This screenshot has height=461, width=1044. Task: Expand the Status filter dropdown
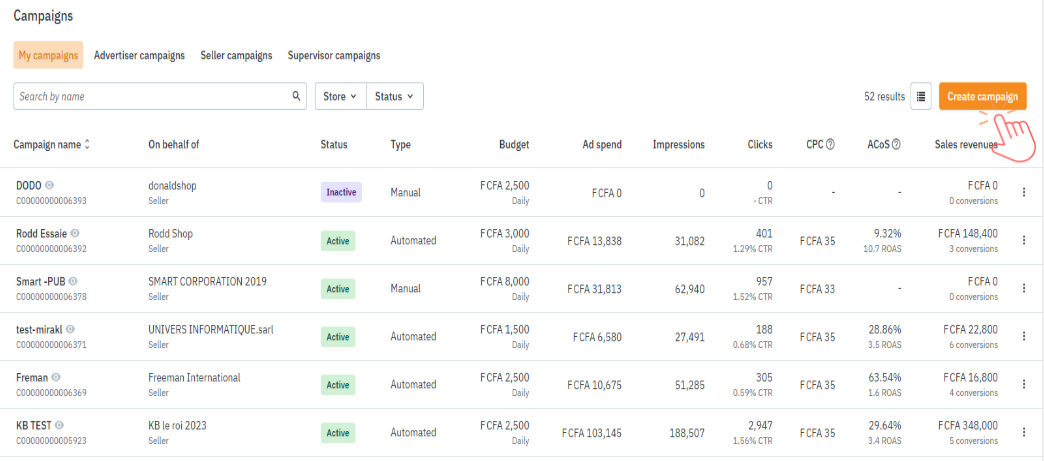[x=394, y=97]
